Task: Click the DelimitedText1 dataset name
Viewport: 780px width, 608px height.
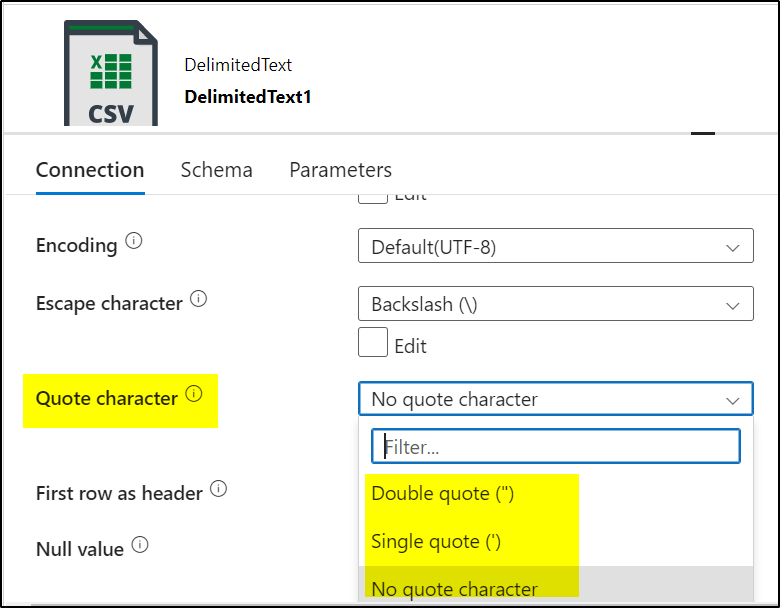Action: coord(248,97)
